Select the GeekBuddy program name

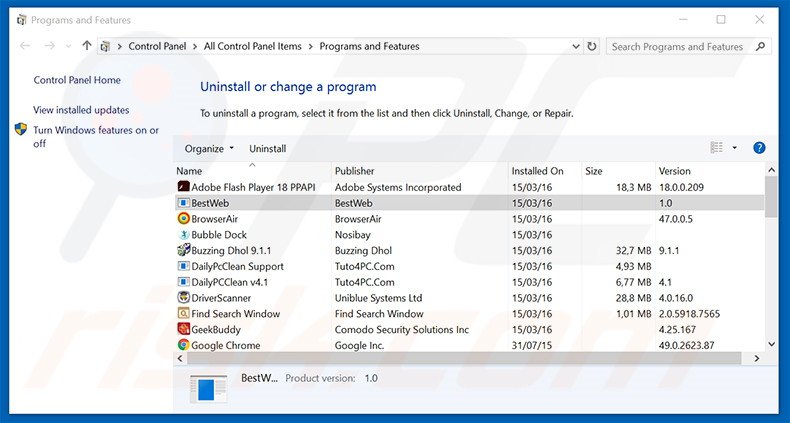216,330
